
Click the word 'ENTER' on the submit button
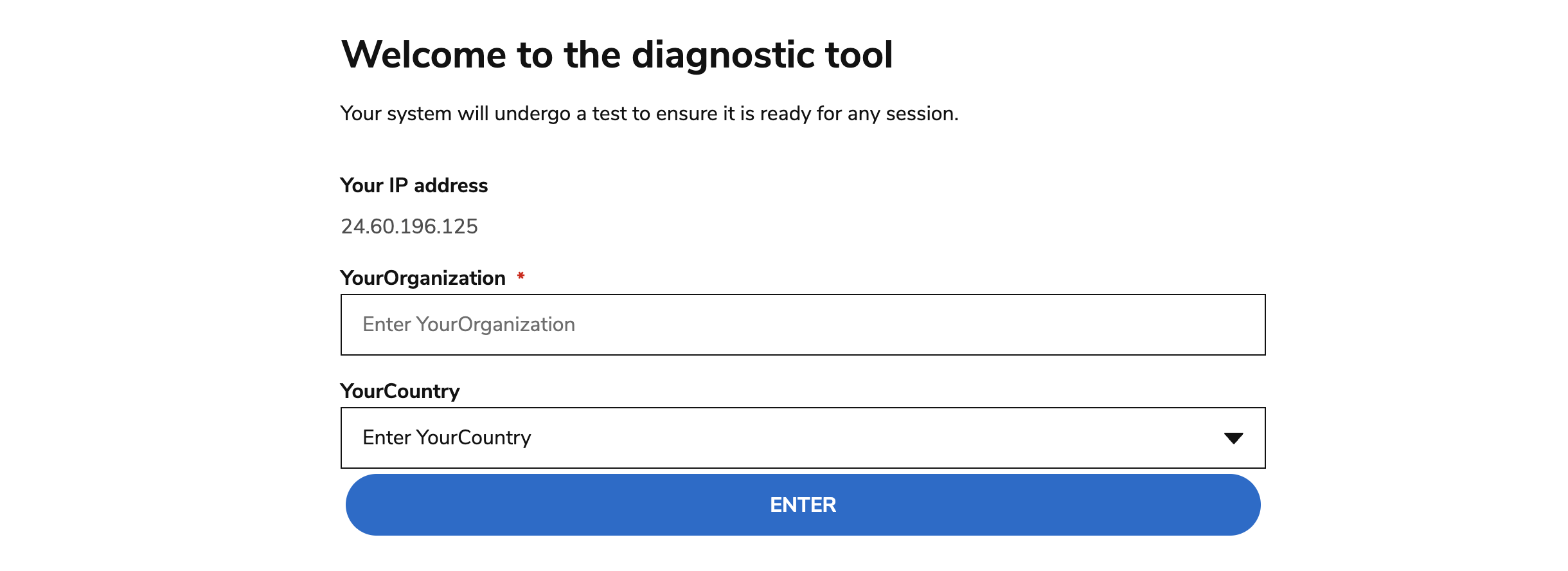coord(803,505)
